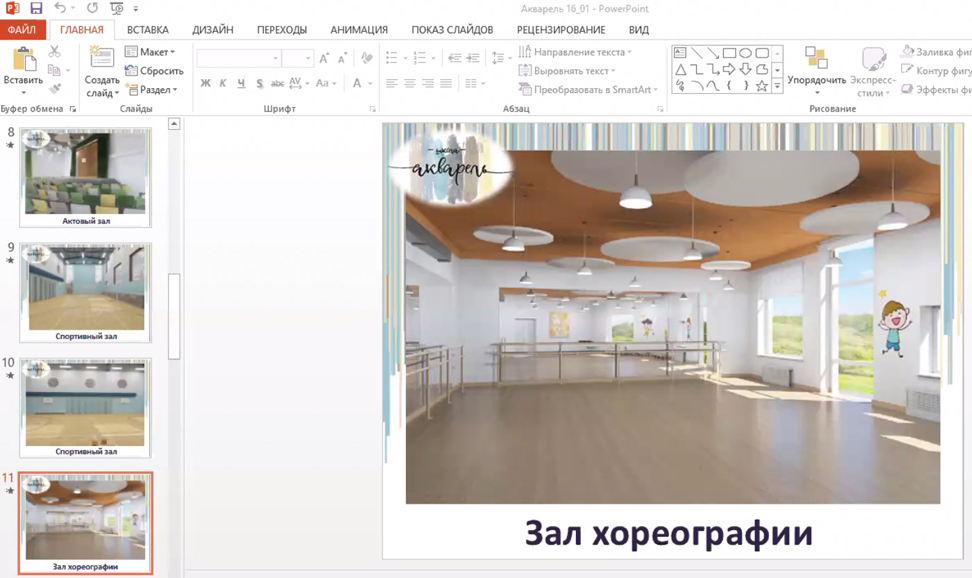Screen dimensions: 972x578
Task: Open Направление текста dropdown
Action: point(576,52)
